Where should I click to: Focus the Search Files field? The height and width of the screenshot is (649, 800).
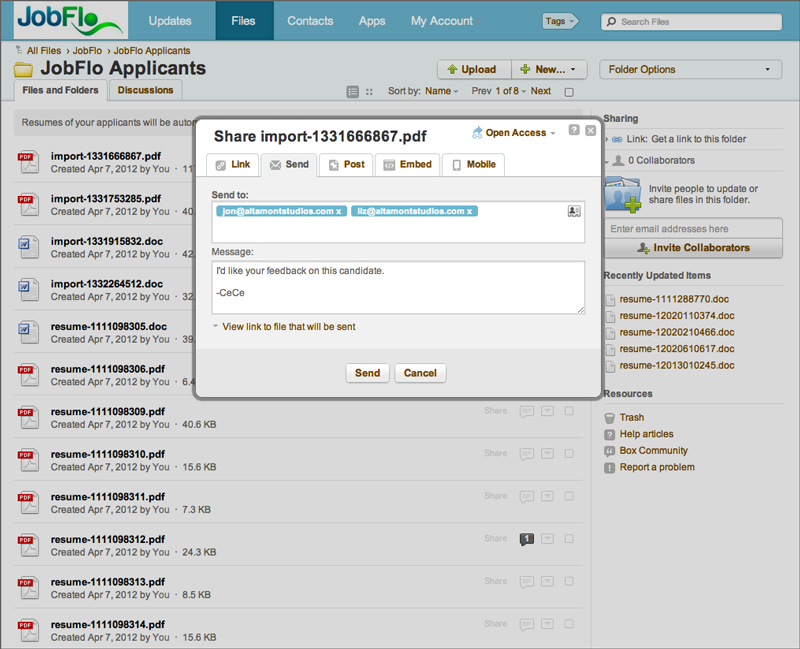coord(691,21)
